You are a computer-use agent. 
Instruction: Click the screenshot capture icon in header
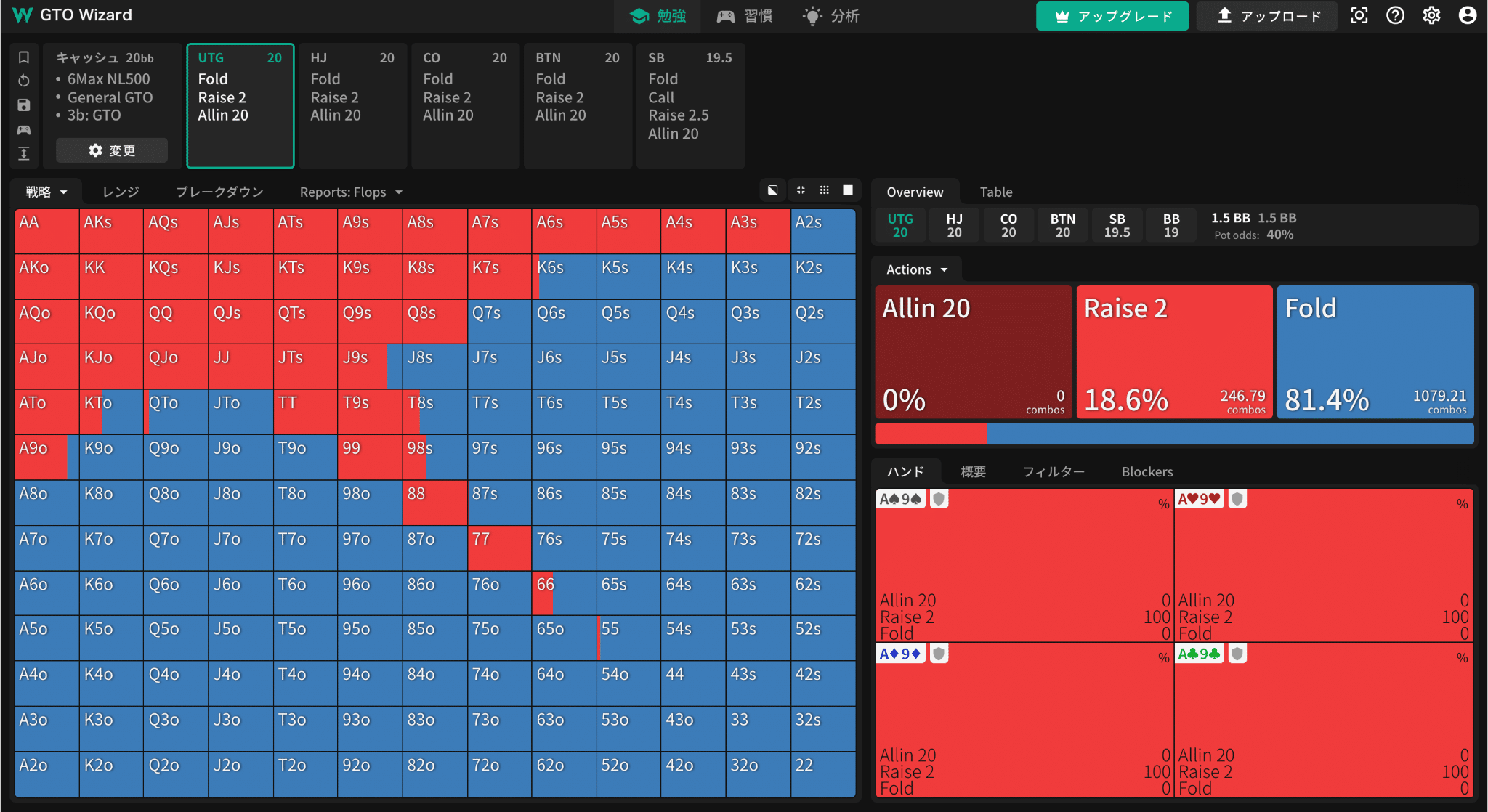pos(1359,15)
